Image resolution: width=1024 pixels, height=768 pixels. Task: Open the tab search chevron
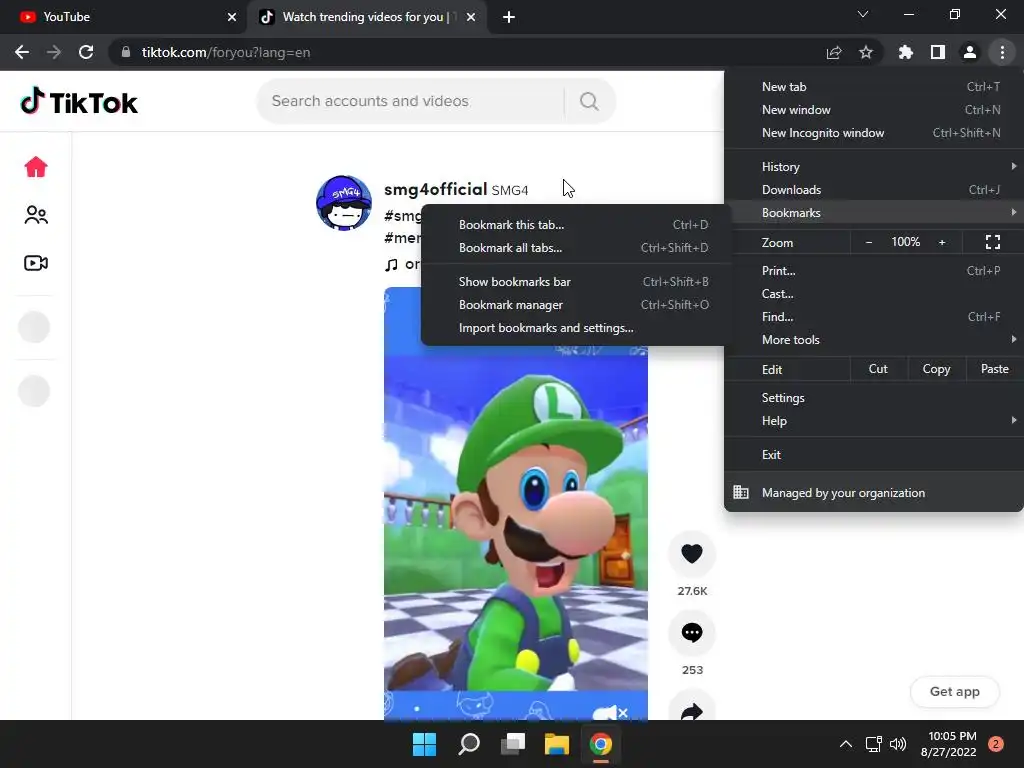pos(863,14)
